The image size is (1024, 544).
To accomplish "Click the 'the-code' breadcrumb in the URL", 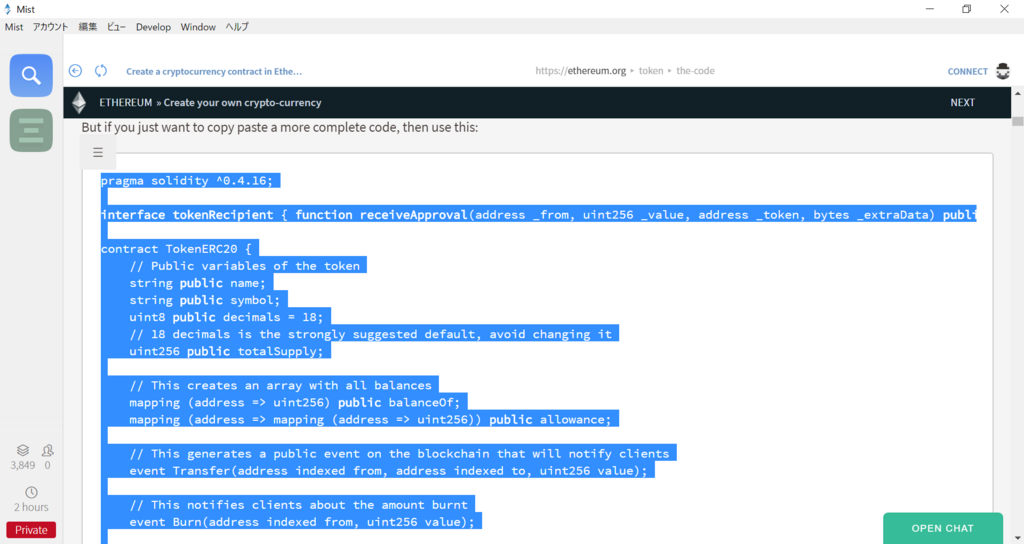I will tap(696, 71).
